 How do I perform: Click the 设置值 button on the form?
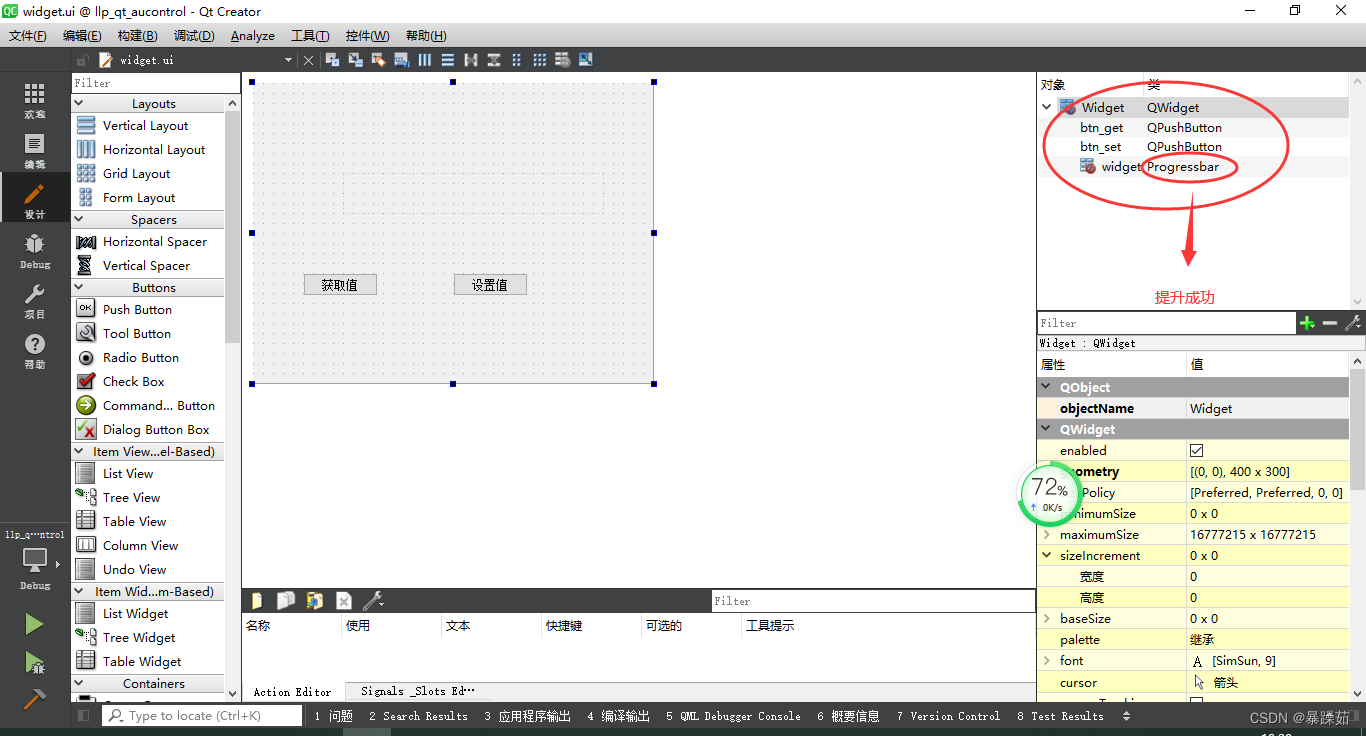[x=490, y=285]
